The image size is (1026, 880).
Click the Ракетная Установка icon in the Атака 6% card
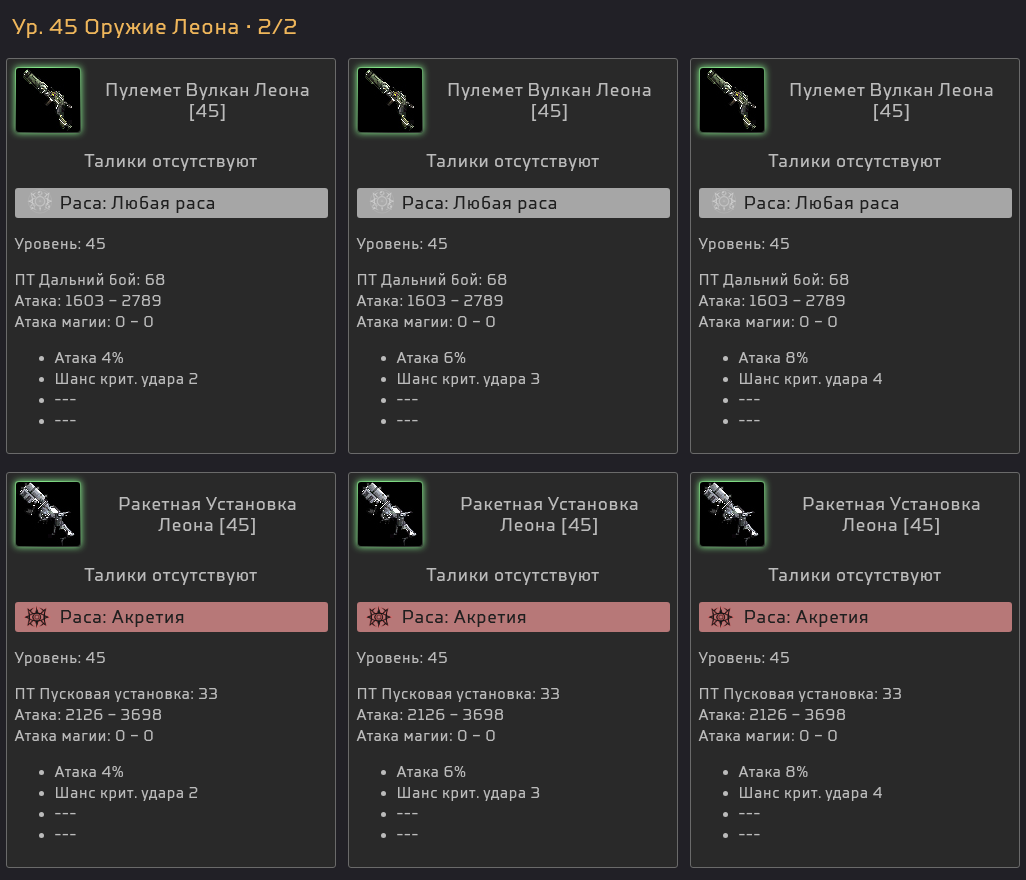[390, 514]
